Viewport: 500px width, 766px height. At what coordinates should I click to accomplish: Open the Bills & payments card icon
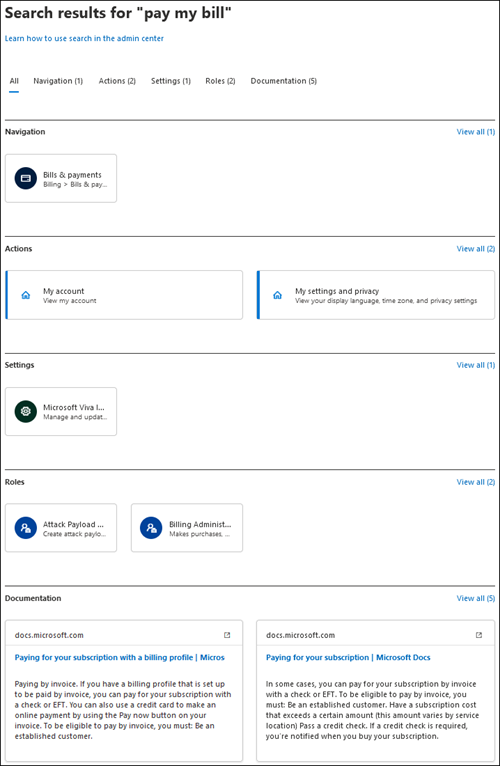point(26,178)
